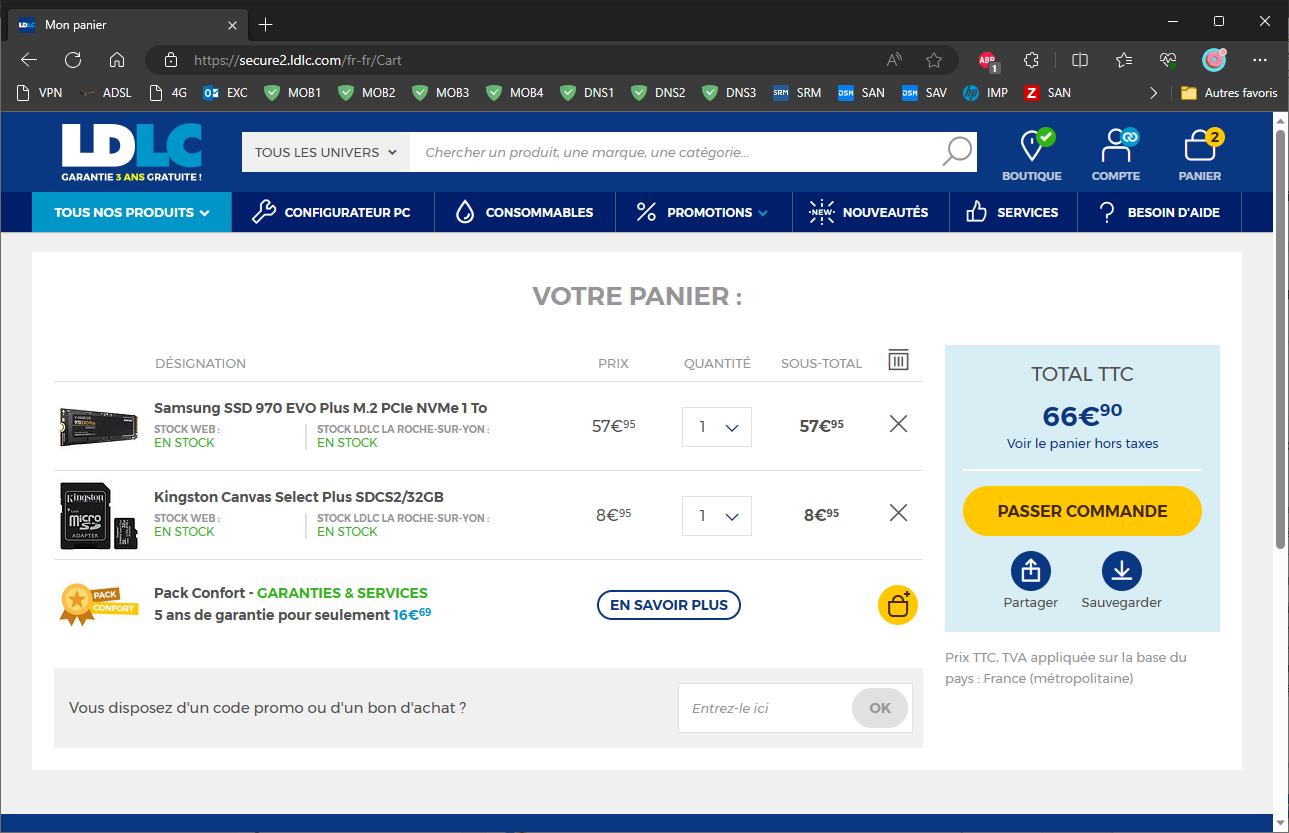Open the EXC bookmark
1289x833 pixels.
(226, 93)
